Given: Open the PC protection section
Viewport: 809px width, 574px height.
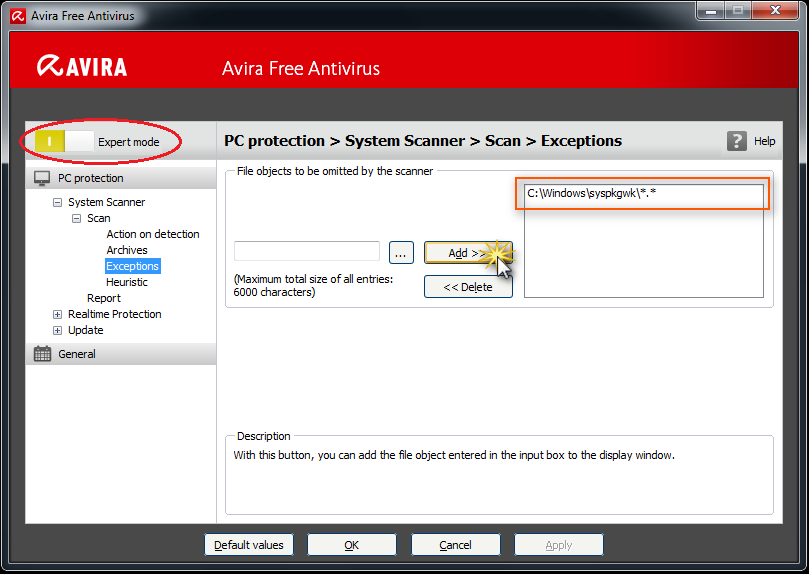Looking at the screenshot, I should [121, 178].
